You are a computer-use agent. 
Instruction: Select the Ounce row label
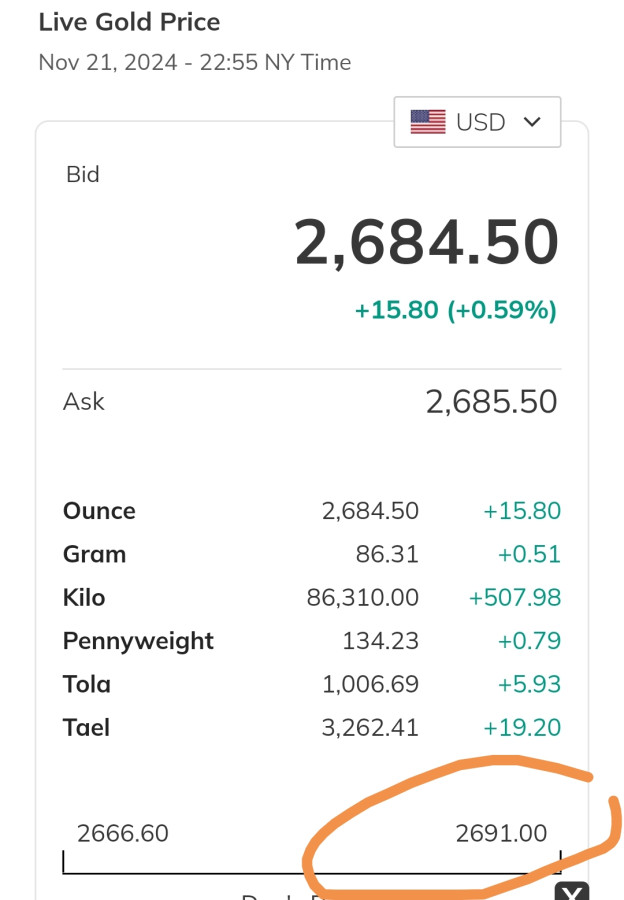99,511
